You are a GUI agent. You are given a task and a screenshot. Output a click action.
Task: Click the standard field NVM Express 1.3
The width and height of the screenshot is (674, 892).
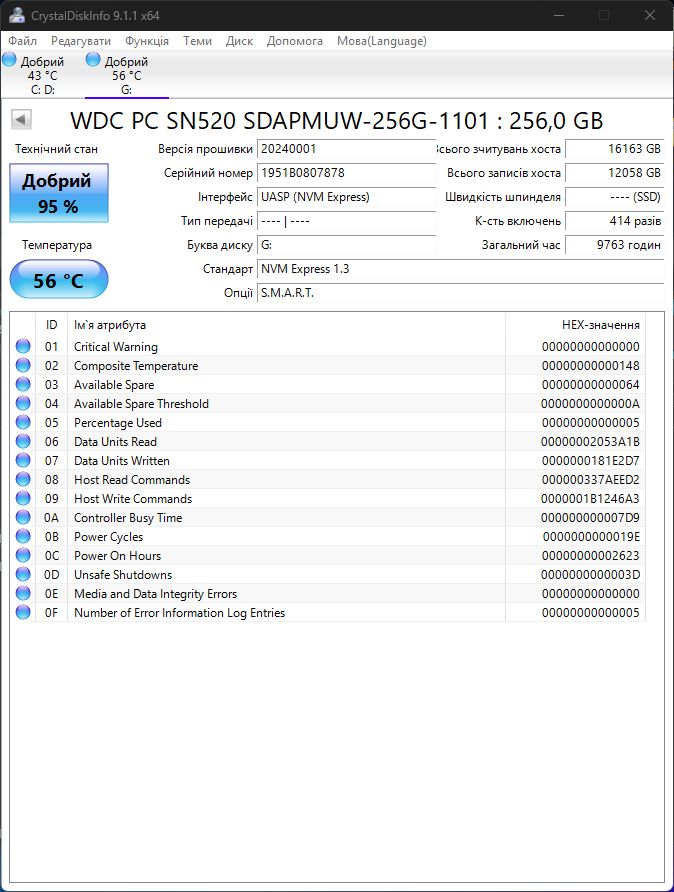(460, 269)
